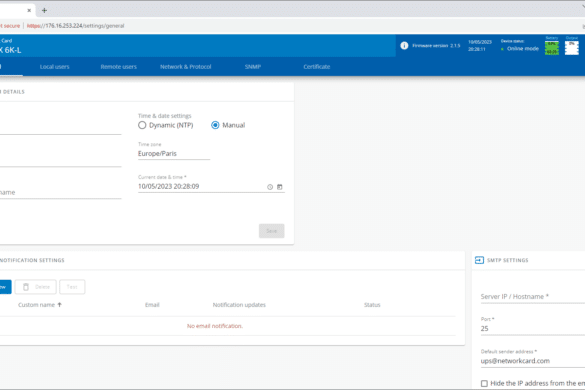Click Firmware version 2.1.5 text

(436, 46)
